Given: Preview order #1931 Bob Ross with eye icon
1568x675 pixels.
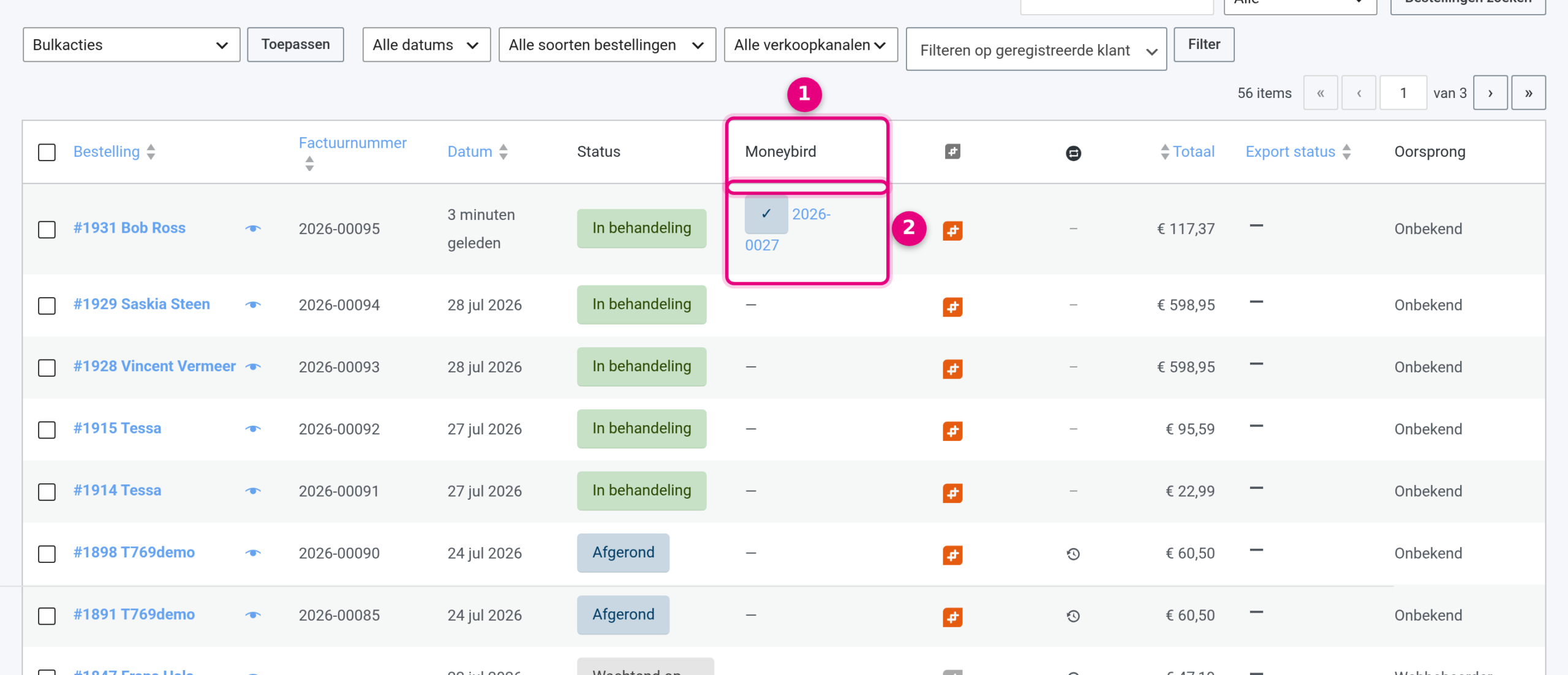Looking at the screenshot, I should coord(253,228).
